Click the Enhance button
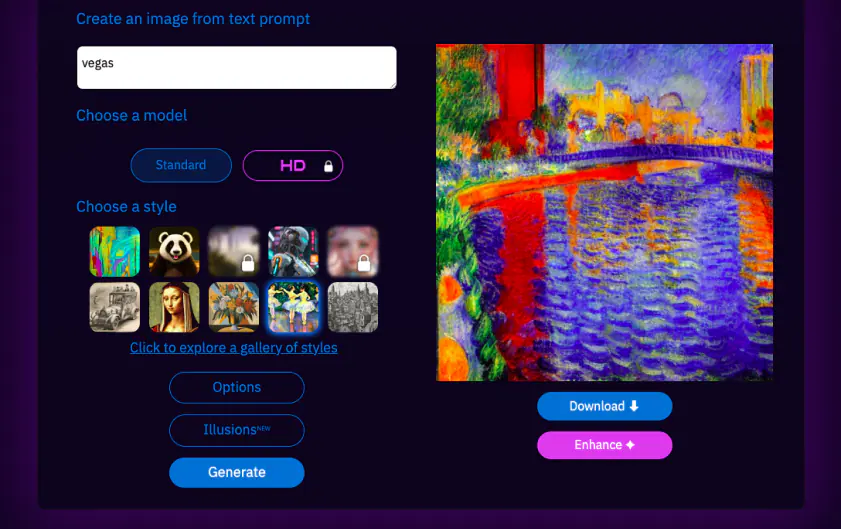Viewport: 841px width, 529px height. [604, 445]
